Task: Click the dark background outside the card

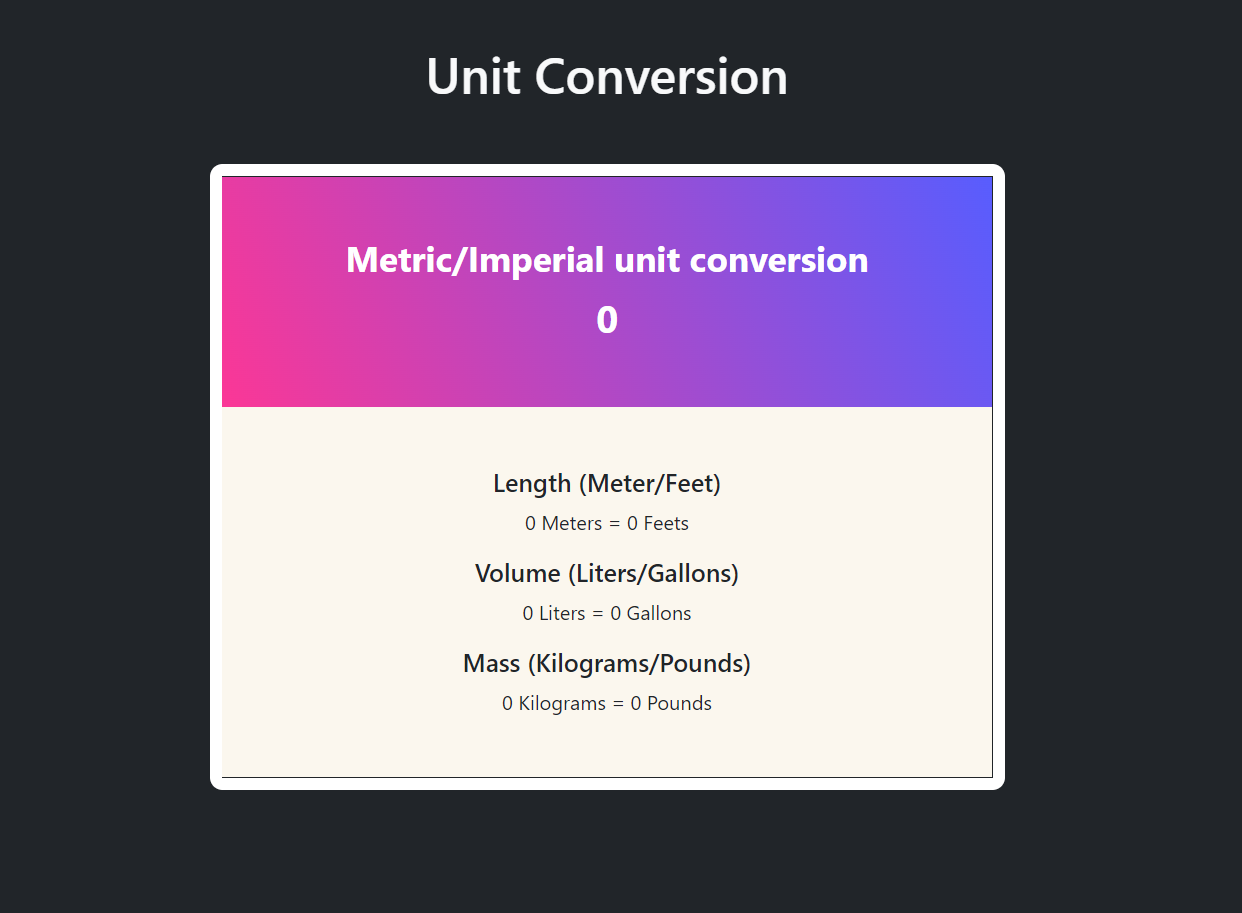Action: pos(100,450)
